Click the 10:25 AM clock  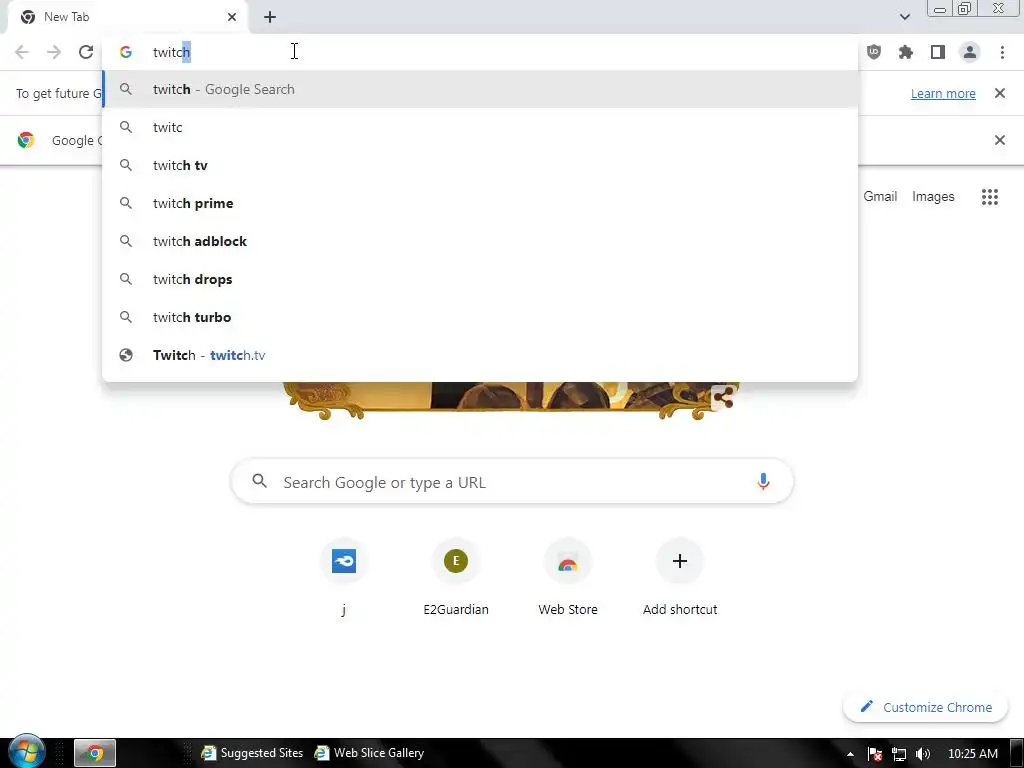pyautogui.click(x=972, y=754)
